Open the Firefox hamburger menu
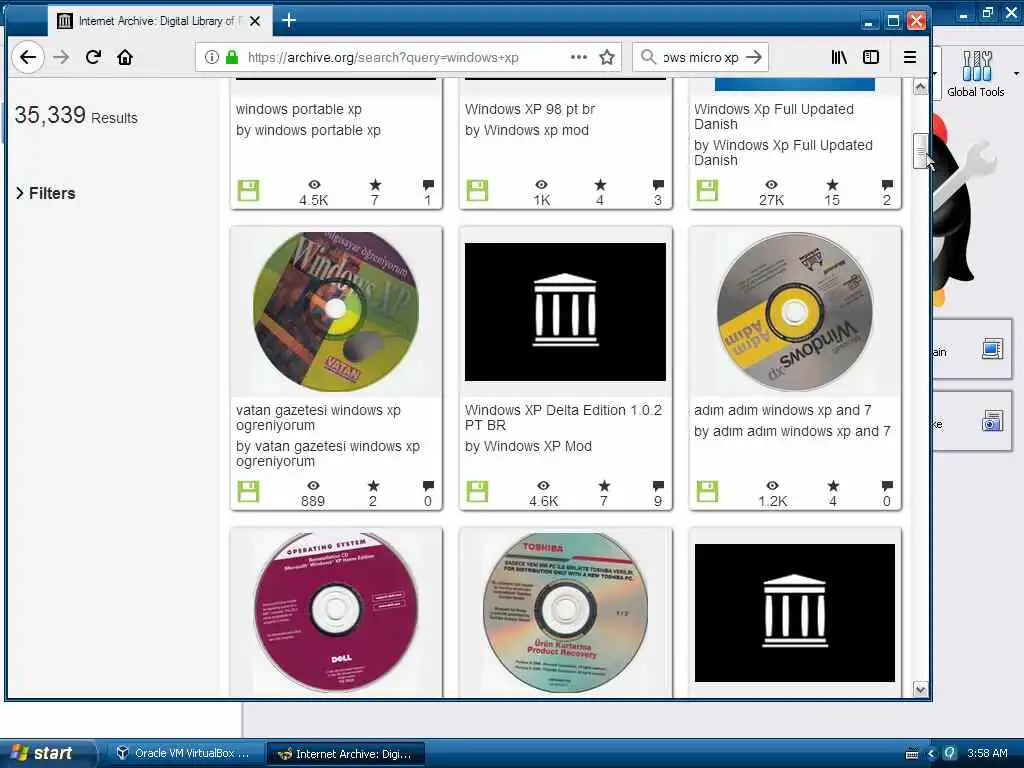 point(910,57)
